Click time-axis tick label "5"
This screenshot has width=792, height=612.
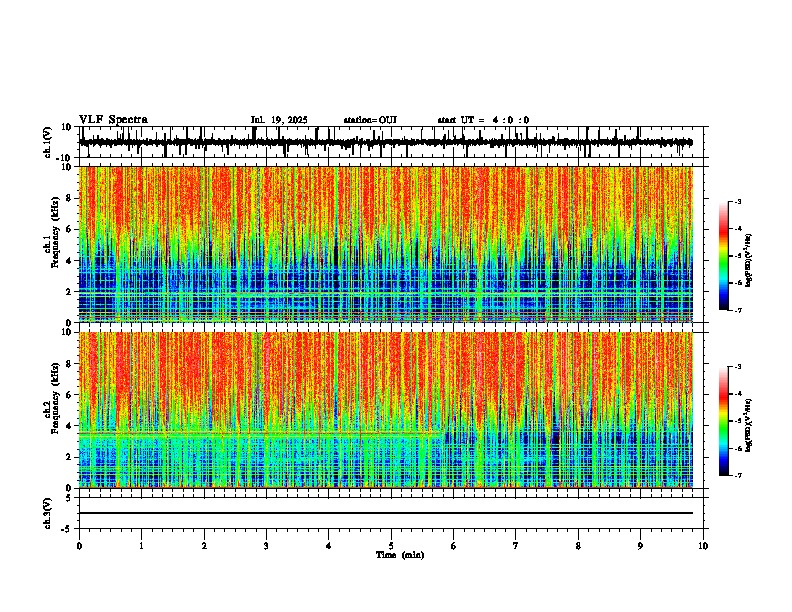point(391,546)
